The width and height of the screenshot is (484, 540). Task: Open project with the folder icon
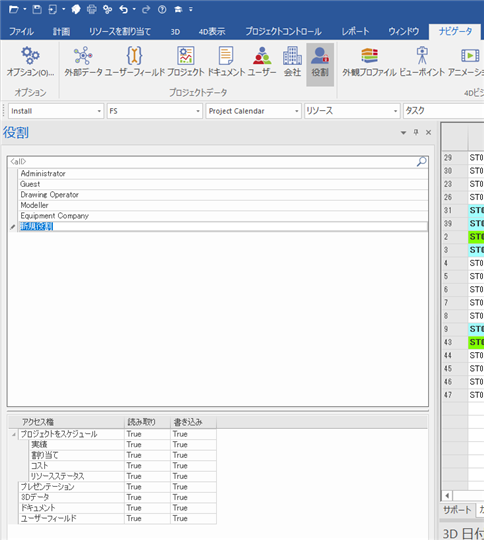pyautogui.click(x=14, y=9)
